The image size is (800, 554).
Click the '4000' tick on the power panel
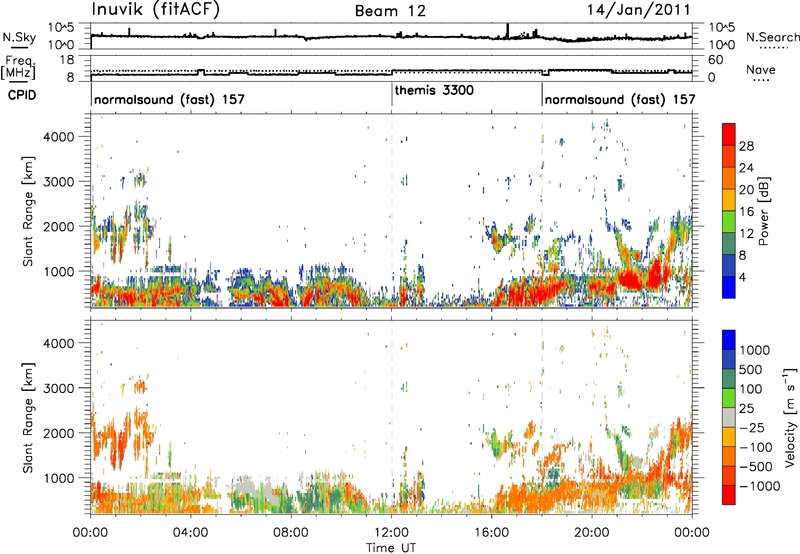pos(58,137)
